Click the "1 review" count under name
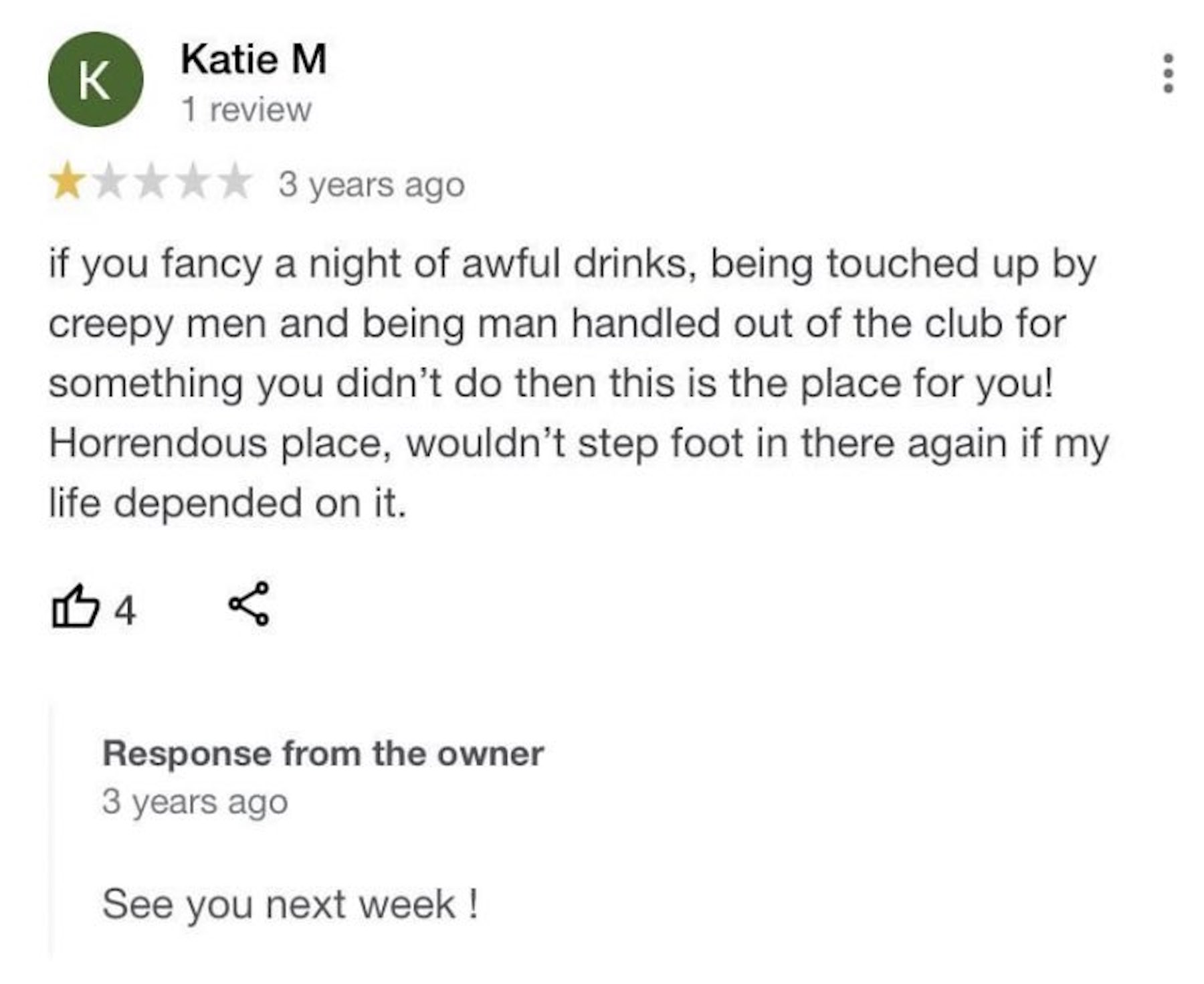Image resolution: width=1204 pixels, height=984 pixels. [x=246, y=110]
